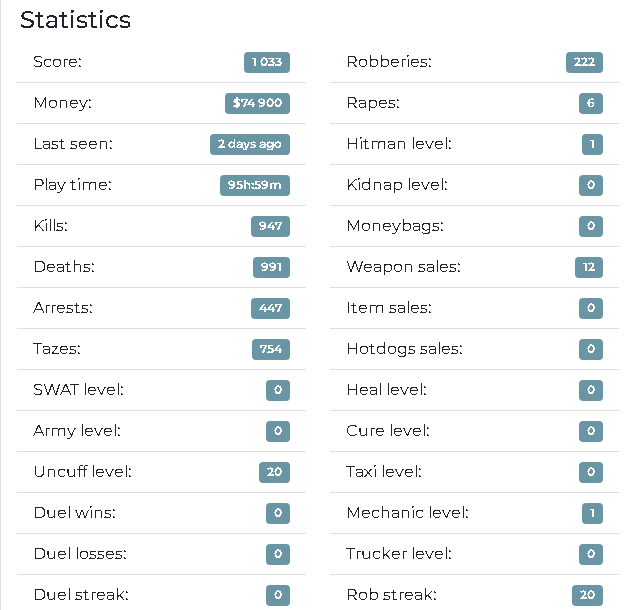Select the Moneybags row label
This screenshot has width=630, height=610.
pyautogui.click(x=395, y=226)
